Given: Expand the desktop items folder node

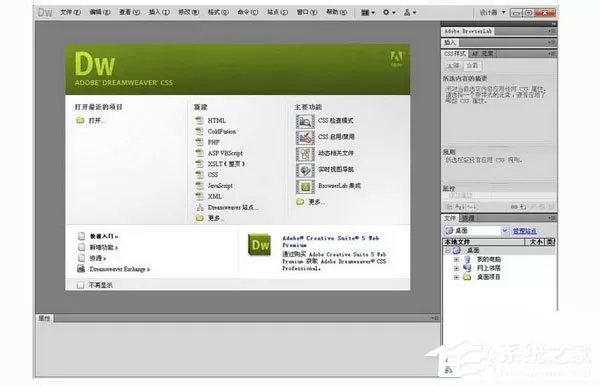Looking at the screenshot, I should click(456, 277).
